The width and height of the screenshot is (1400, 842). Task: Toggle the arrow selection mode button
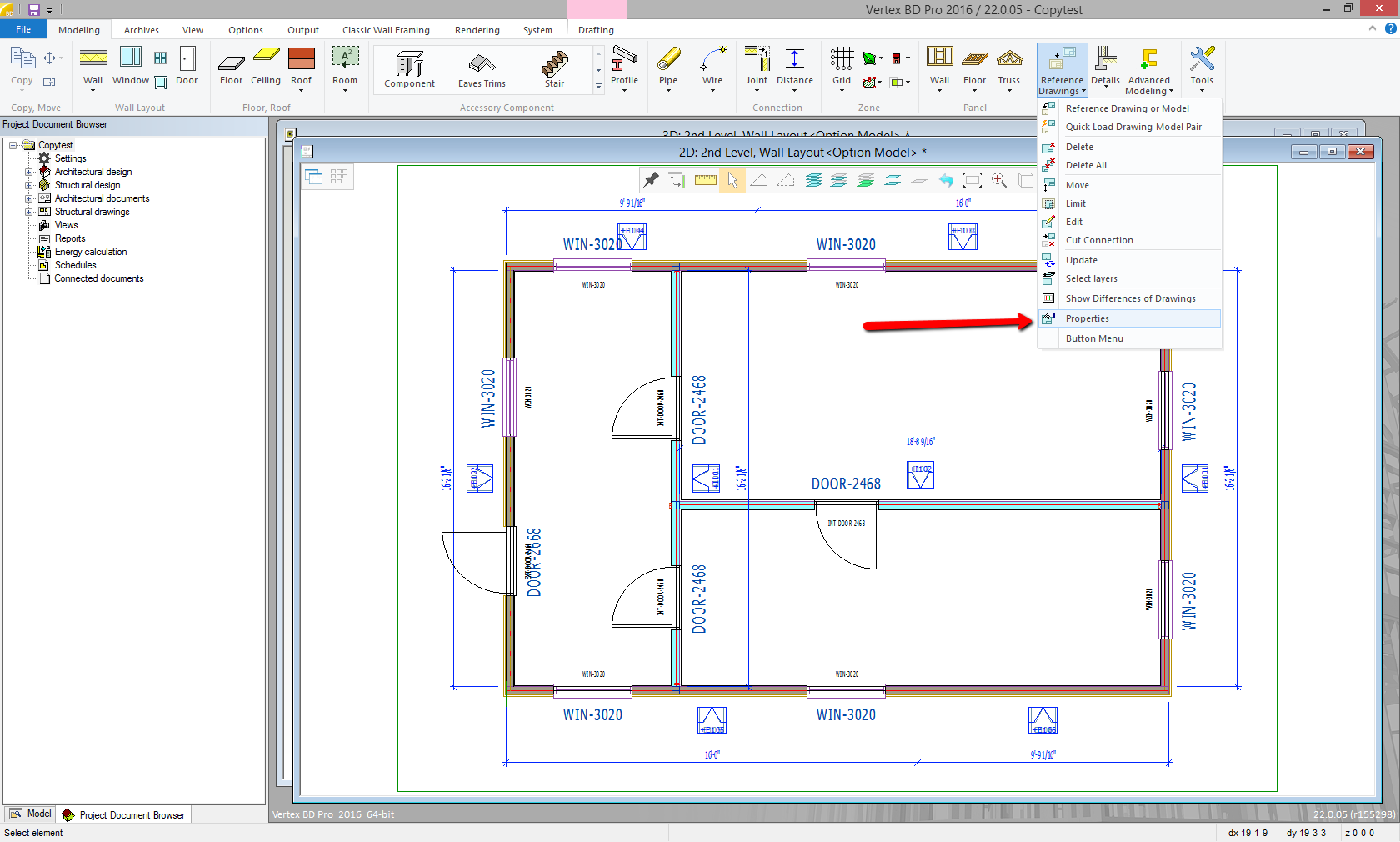[732, 180]
